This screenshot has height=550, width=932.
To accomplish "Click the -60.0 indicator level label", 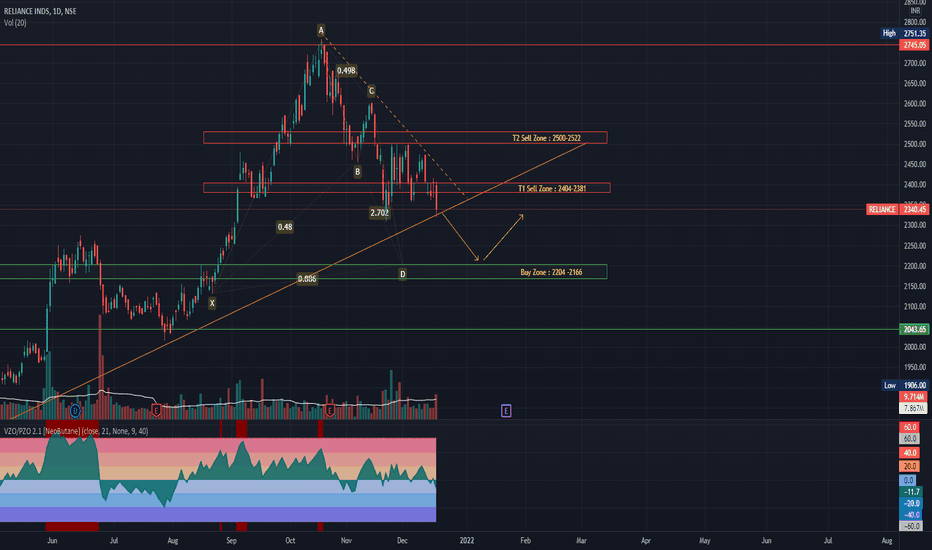I will [x=911, y=526].
